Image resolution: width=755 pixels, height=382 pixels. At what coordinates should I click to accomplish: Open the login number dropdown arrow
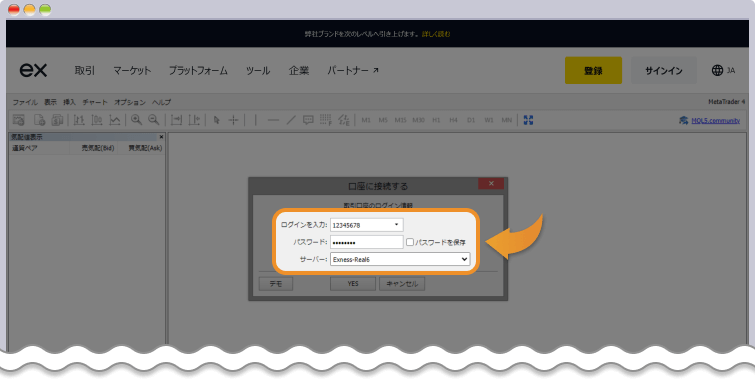tap(396, 225)
